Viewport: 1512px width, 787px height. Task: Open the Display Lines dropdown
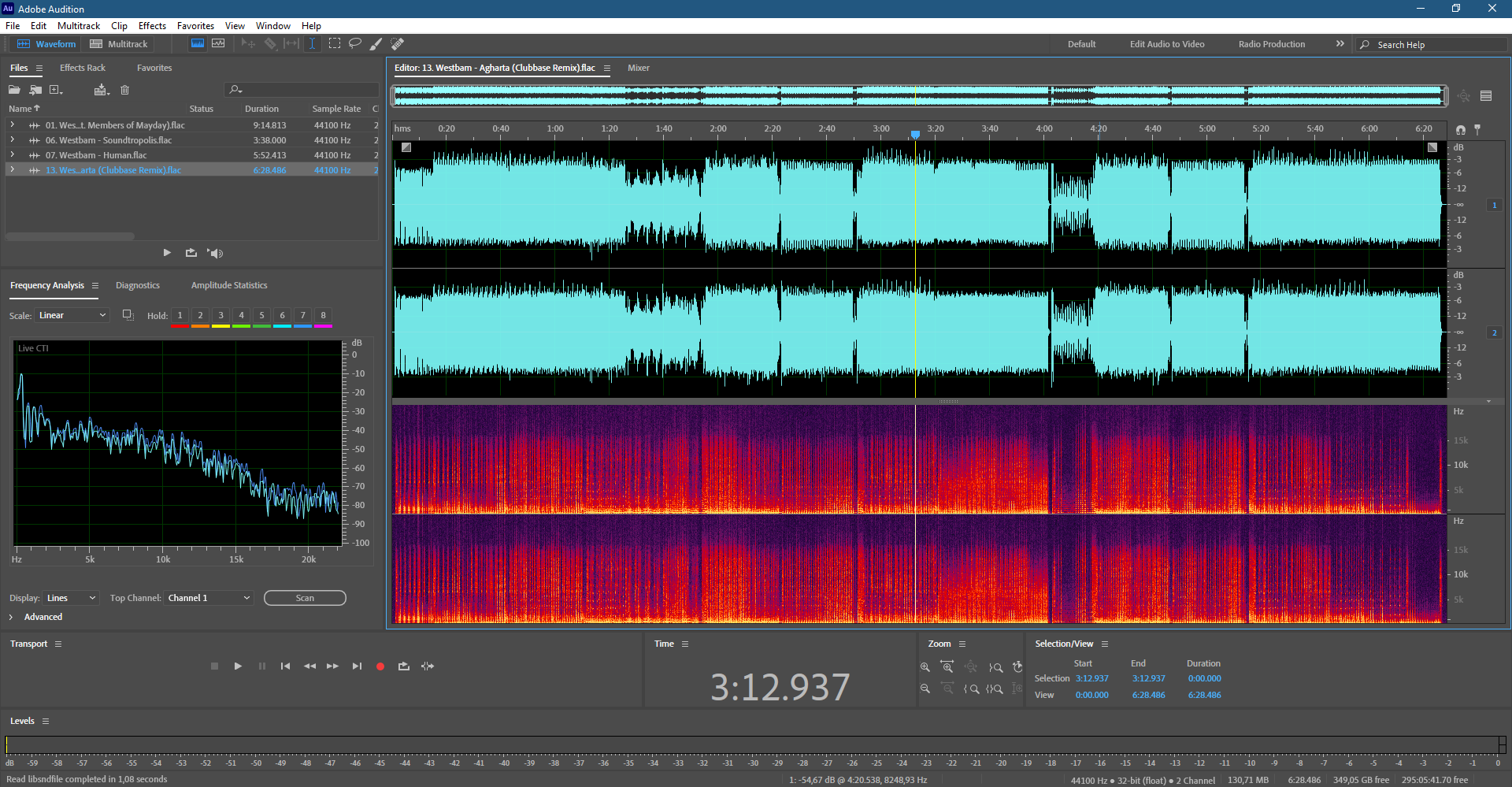tap(71, 598)
